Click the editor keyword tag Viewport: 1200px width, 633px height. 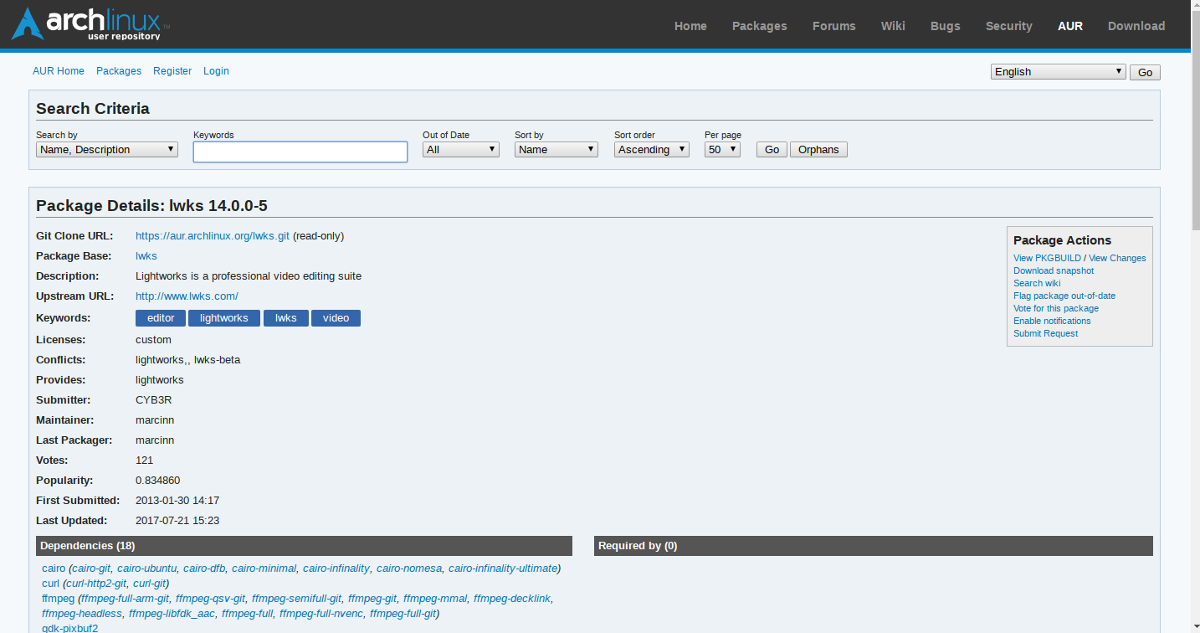160,318
